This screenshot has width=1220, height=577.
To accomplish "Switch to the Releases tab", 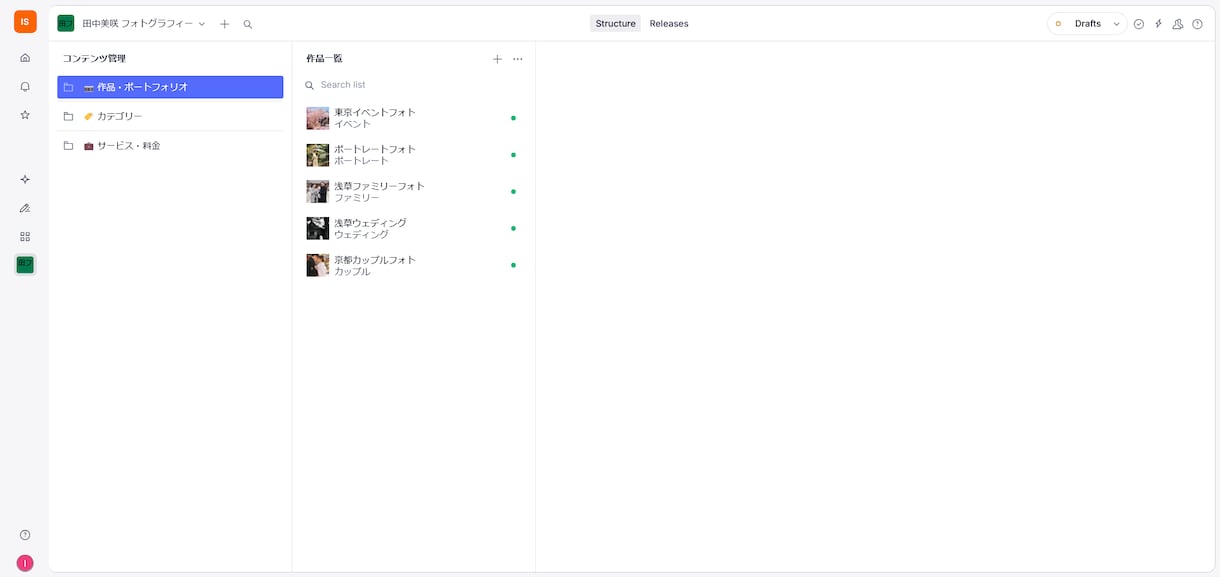I will coord(669,23).
